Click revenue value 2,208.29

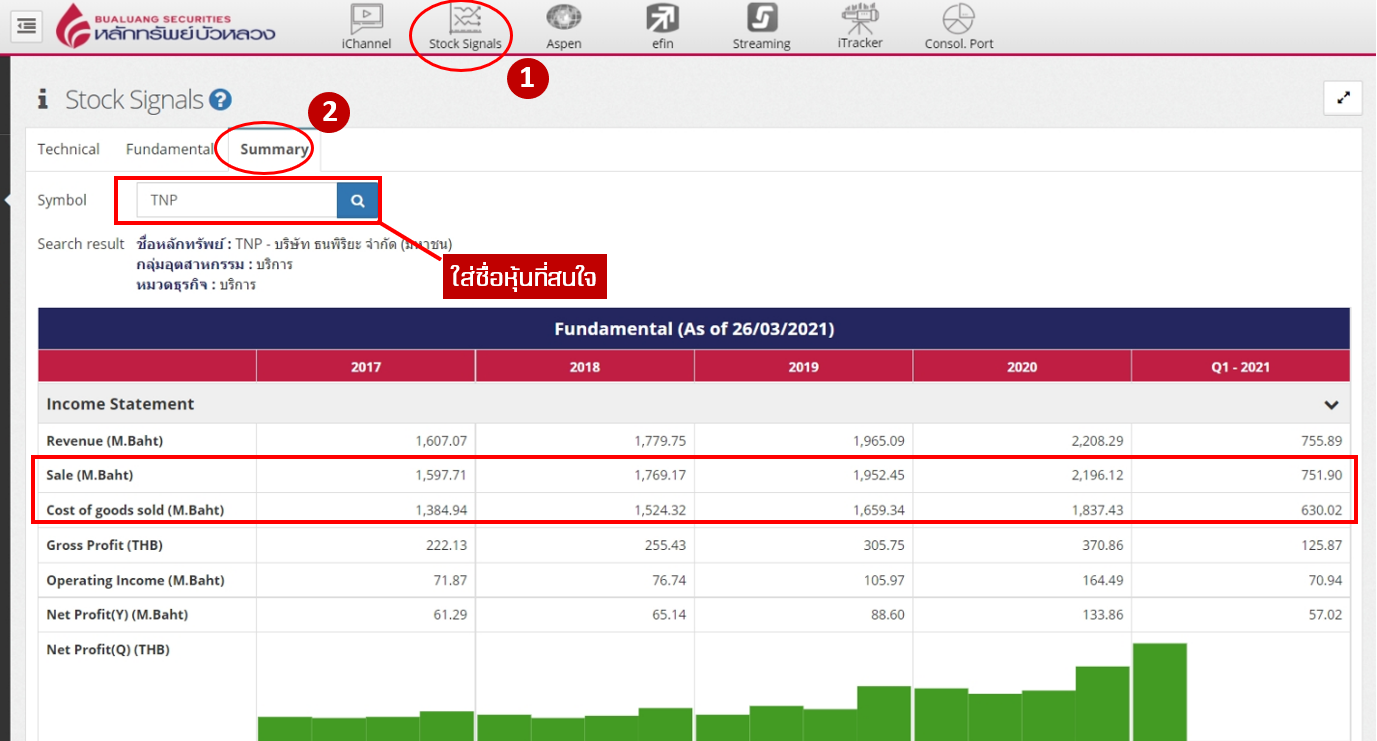pos(1097,440)
